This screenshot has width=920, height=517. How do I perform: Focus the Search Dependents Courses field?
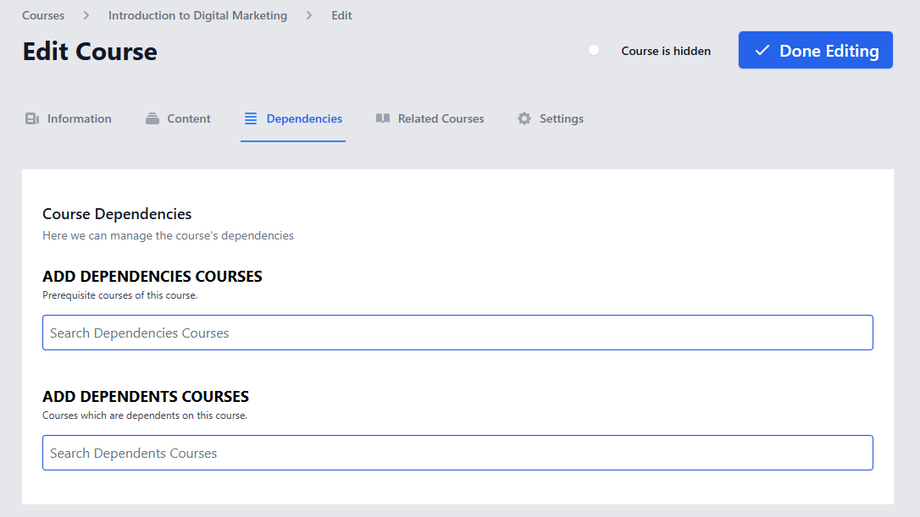pyautogui.click(x=457, y=453)
